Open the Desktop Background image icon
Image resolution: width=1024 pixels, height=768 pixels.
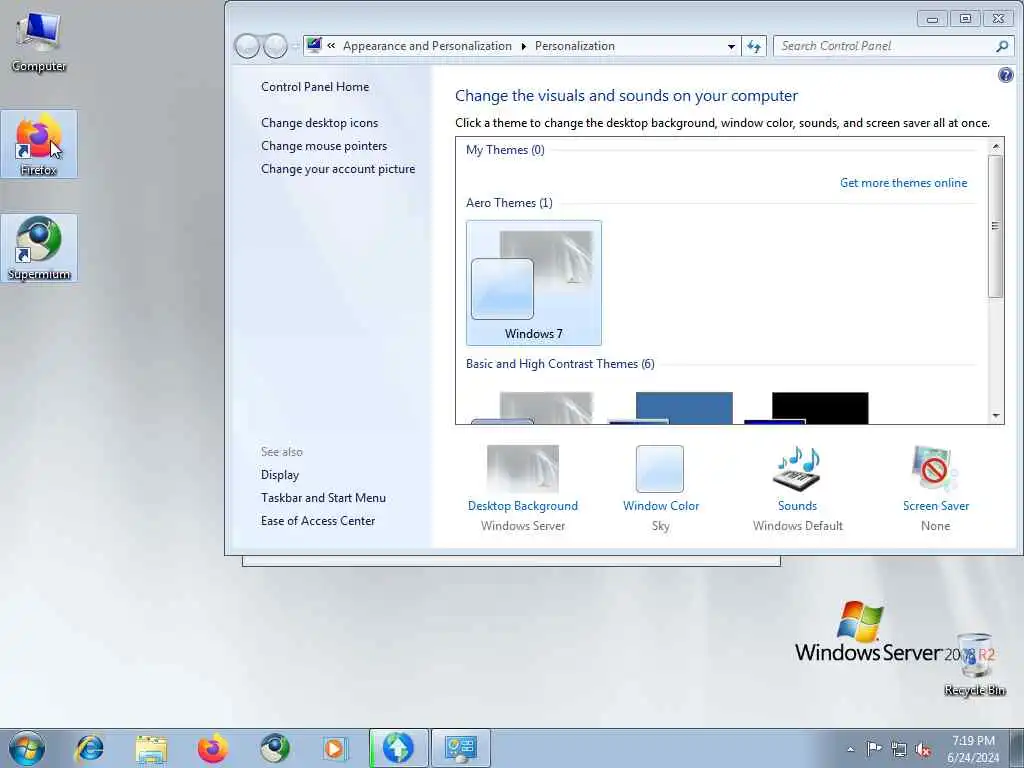pos(522,468)
